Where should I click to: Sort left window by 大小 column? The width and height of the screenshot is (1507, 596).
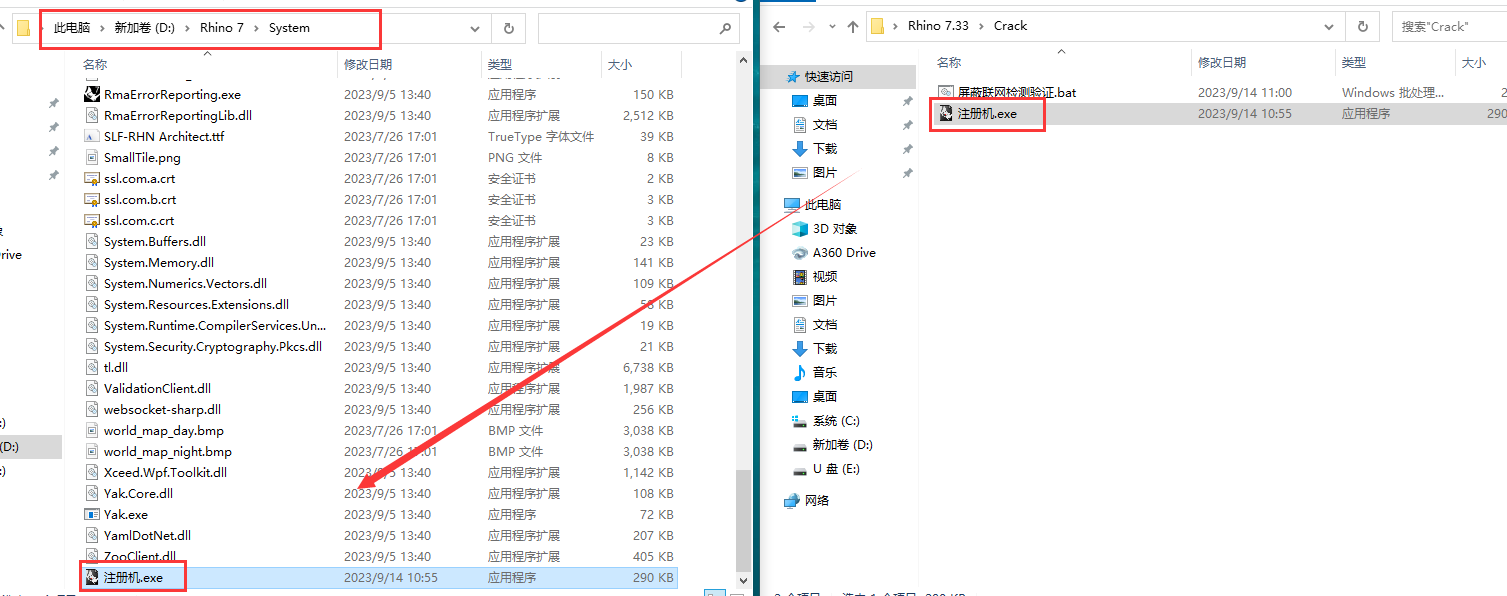pos(619,65)
